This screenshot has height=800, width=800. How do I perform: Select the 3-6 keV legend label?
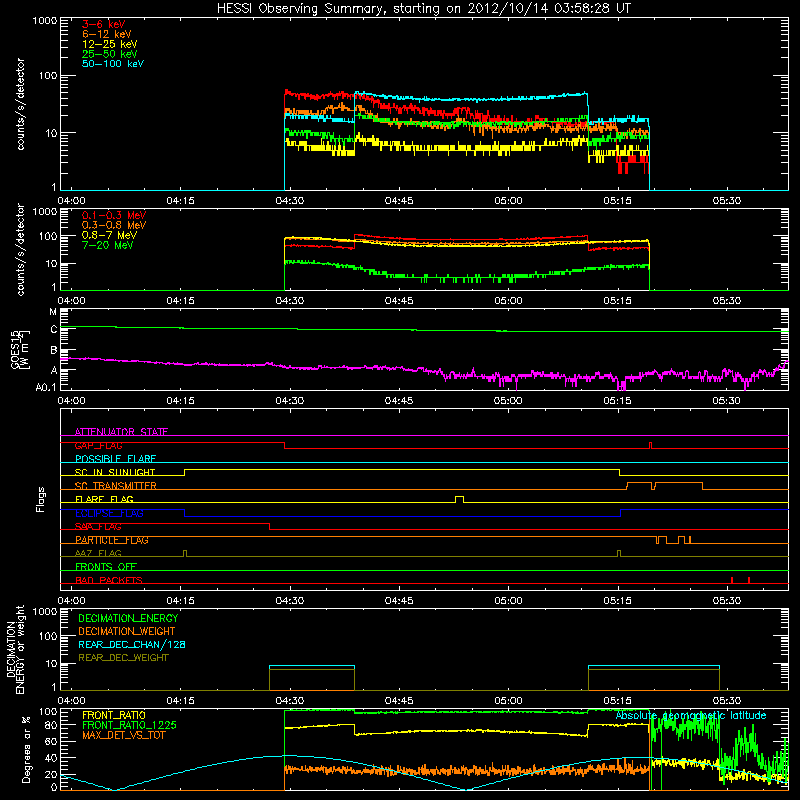pos(104,24)
